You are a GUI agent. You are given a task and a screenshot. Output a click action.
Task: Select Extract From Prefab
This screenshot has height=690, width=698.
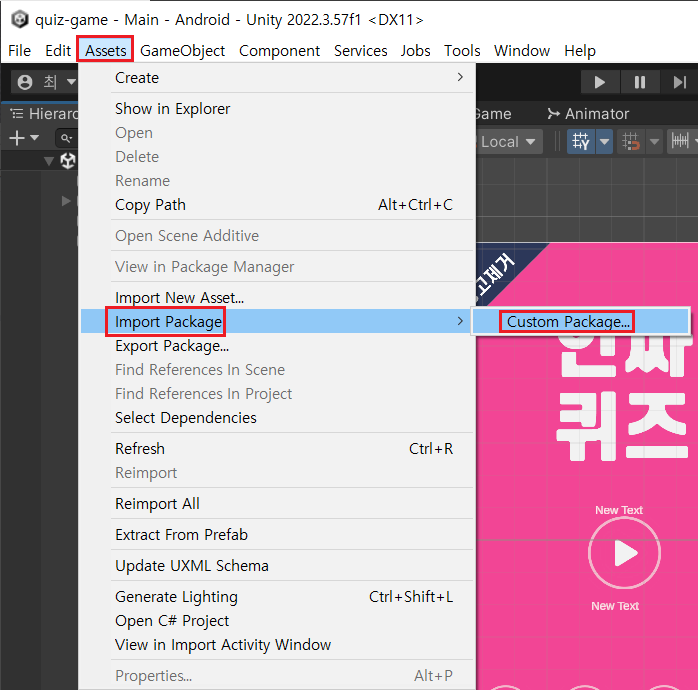pos(277,535)
